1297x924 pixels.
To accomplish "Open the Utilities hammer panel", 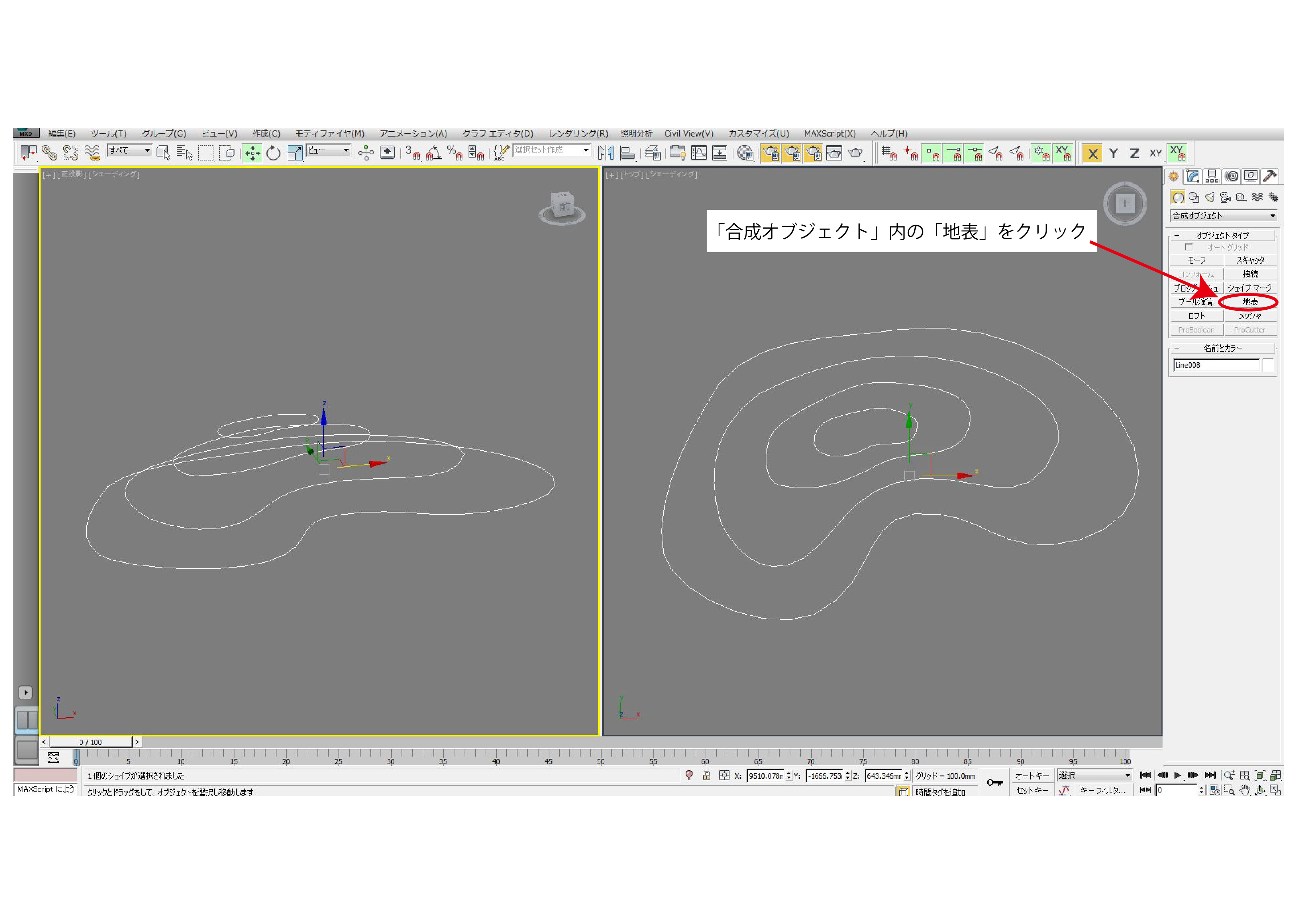I will point(1269,176).
